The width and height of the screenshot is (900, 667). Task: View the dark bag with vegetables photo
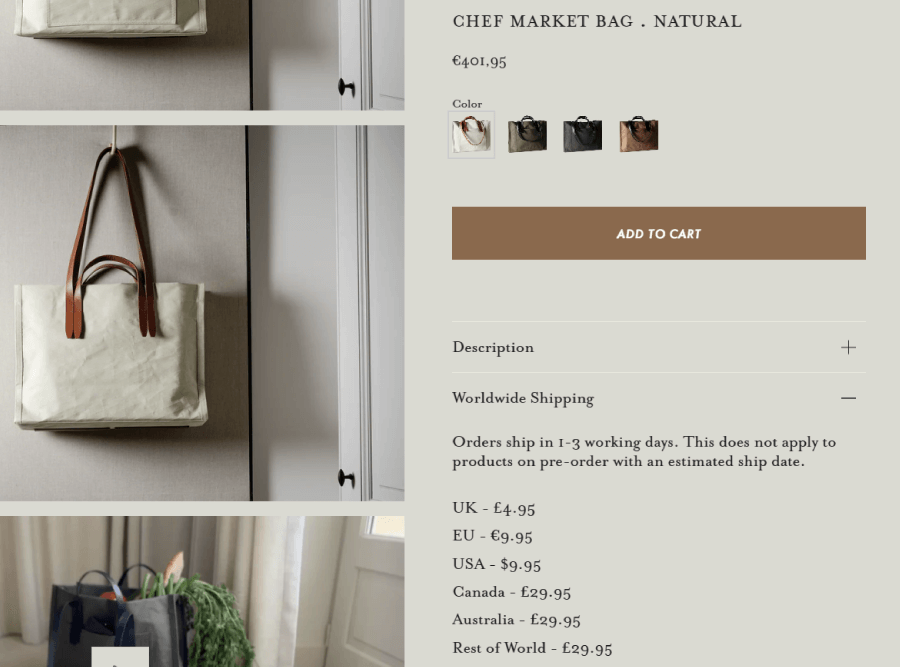point(202,591)
